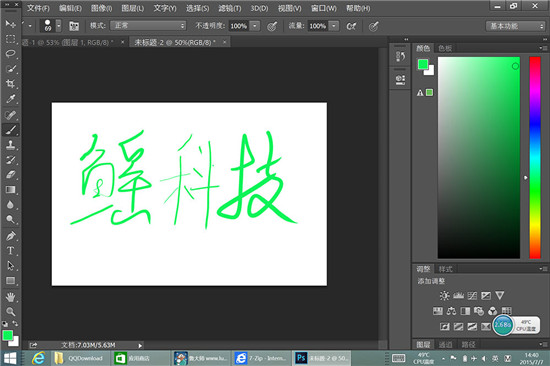Select the Path Selection tool
Viewport: 550px width, 366px height.
click(11, 266)
